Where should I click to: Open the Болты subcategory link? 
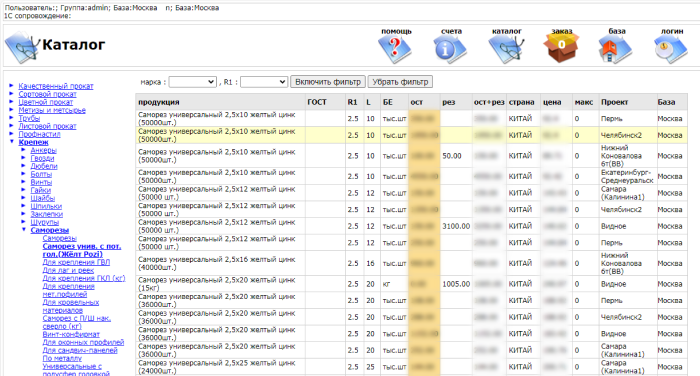[41, 174]
